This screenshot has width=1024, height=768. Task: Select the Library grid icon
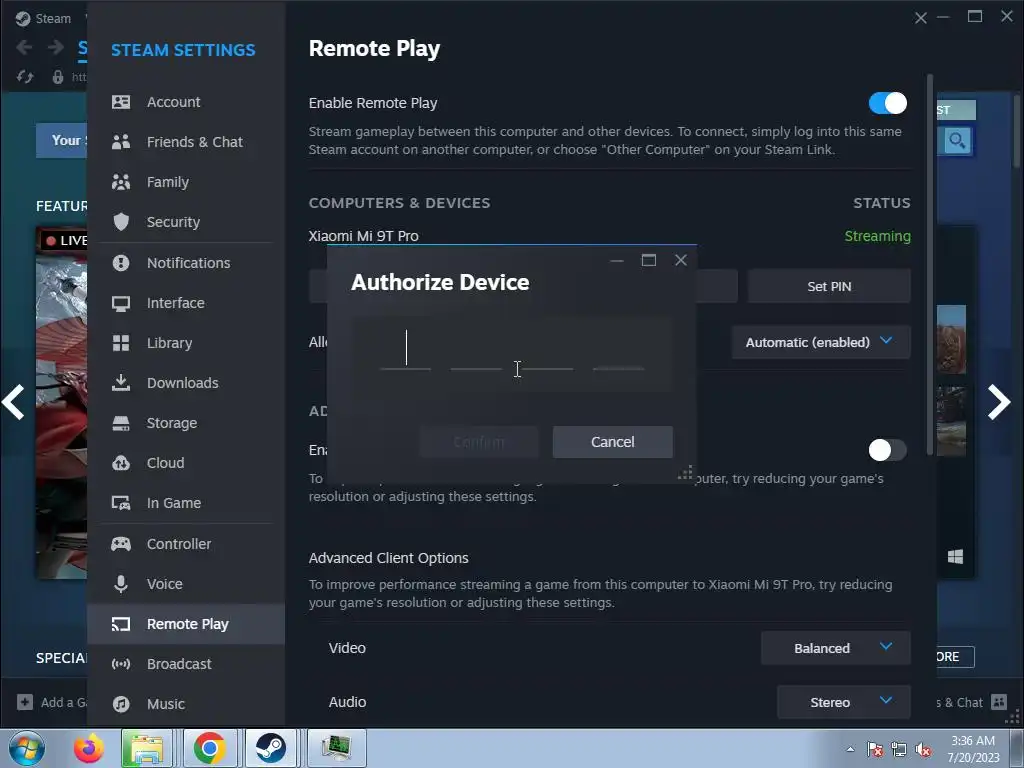(121, 343)
